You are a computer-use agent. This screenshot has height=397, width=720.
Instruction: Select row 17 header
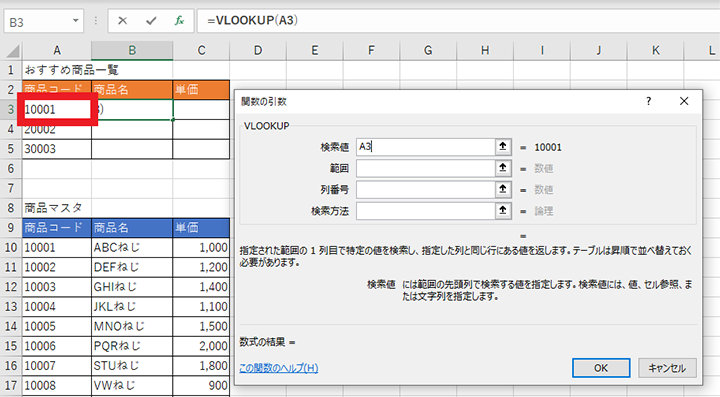(x=11, y=386)
